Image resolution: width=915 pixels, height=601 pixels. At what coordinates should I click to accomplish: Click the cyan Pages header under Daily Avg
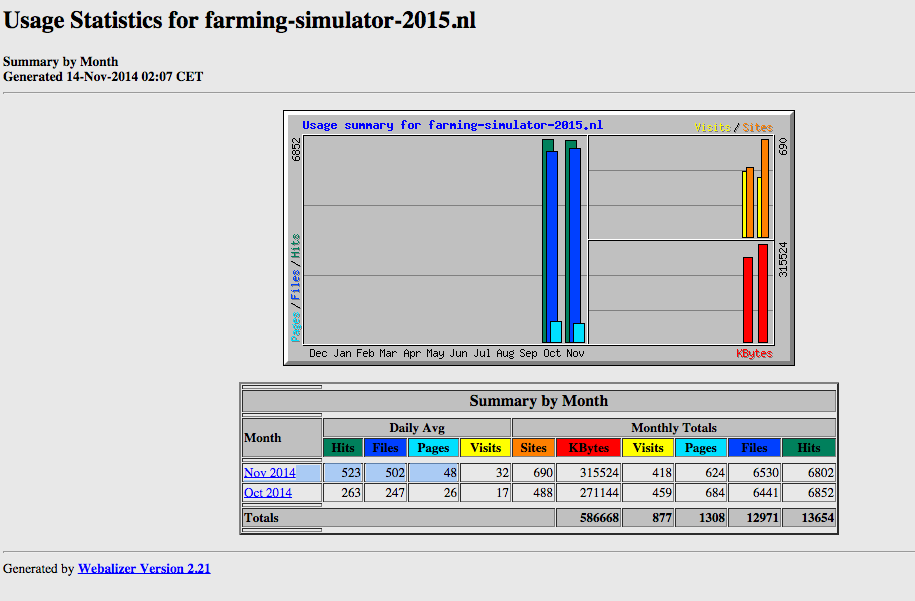(433, 448)
